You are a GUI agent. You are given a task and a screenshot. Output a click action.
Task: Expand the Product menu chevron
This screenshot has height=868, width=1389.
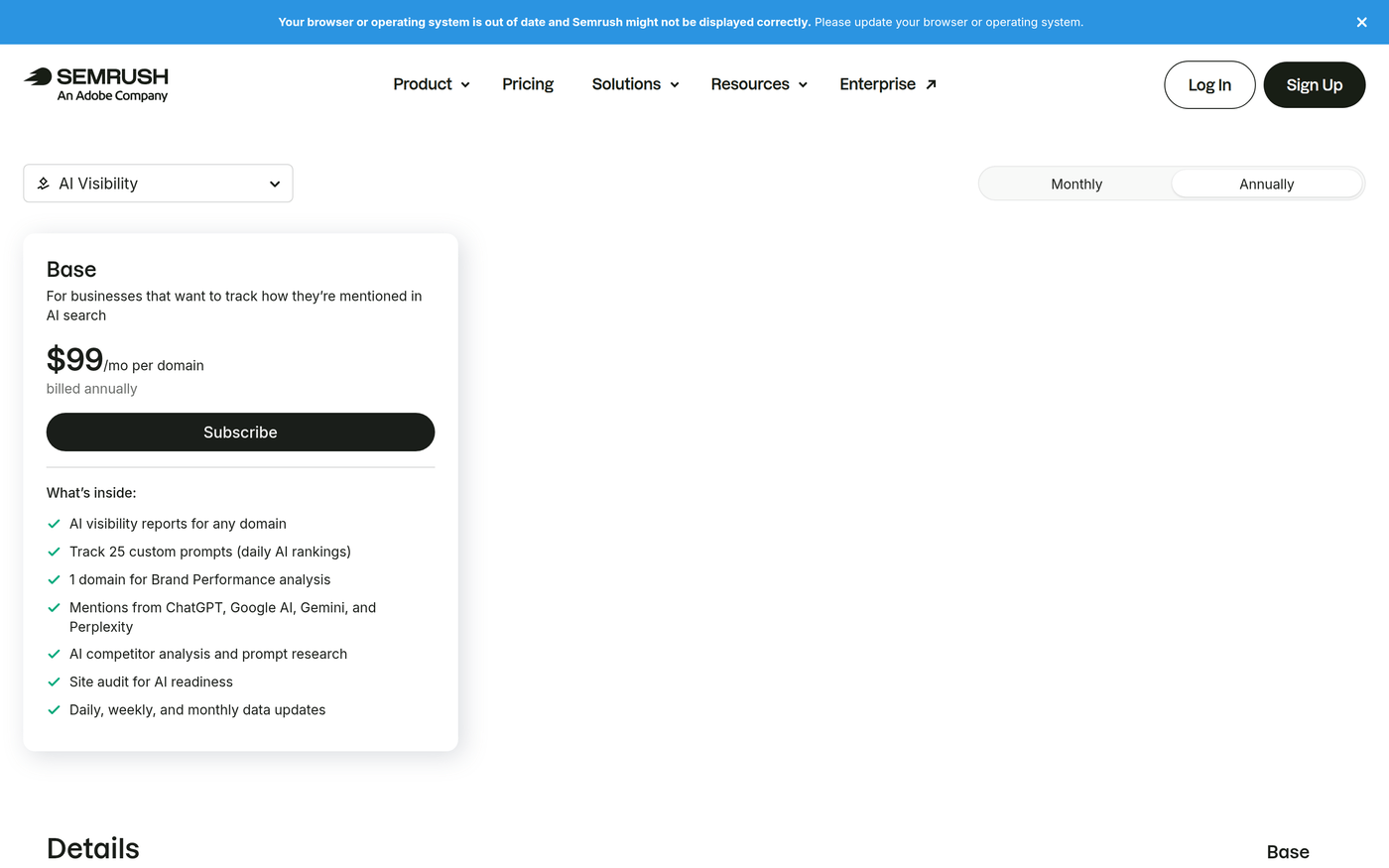[465, 85]
